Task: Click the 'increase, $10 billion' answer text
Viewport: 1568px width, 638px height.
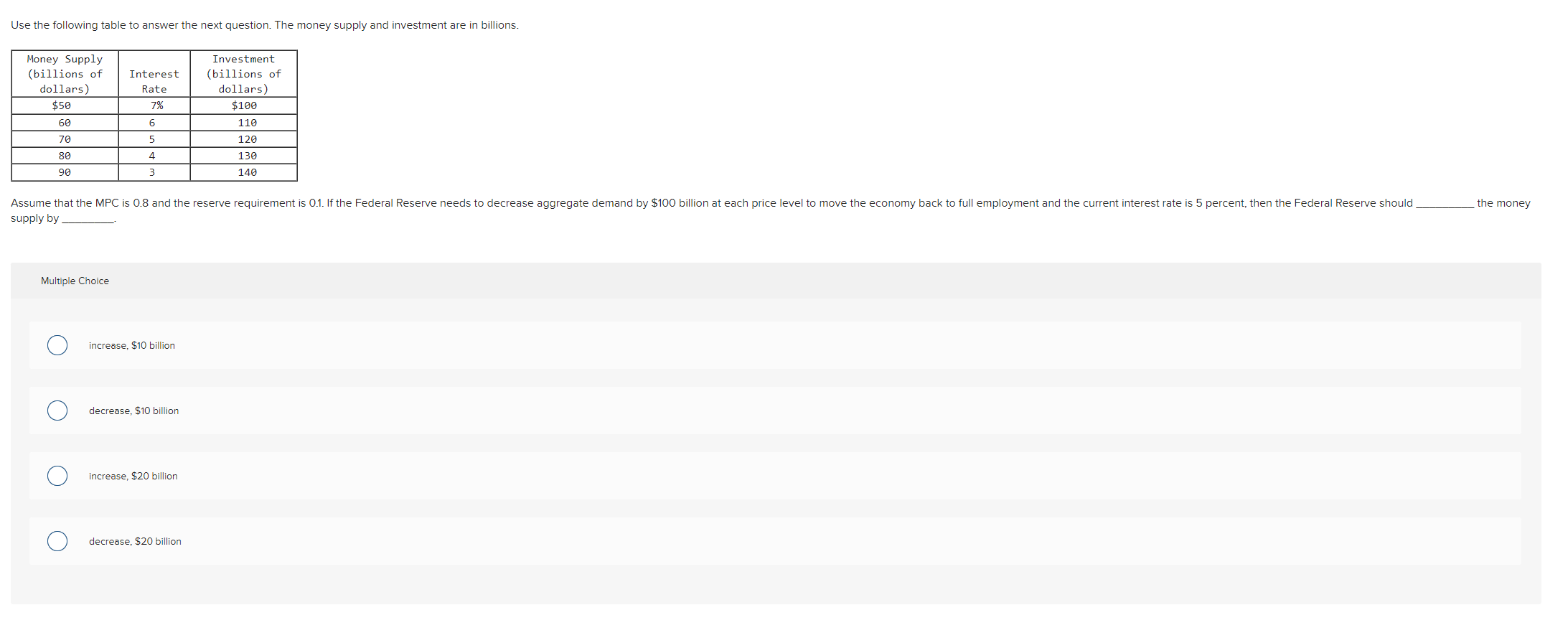Action: pos(131,345)
